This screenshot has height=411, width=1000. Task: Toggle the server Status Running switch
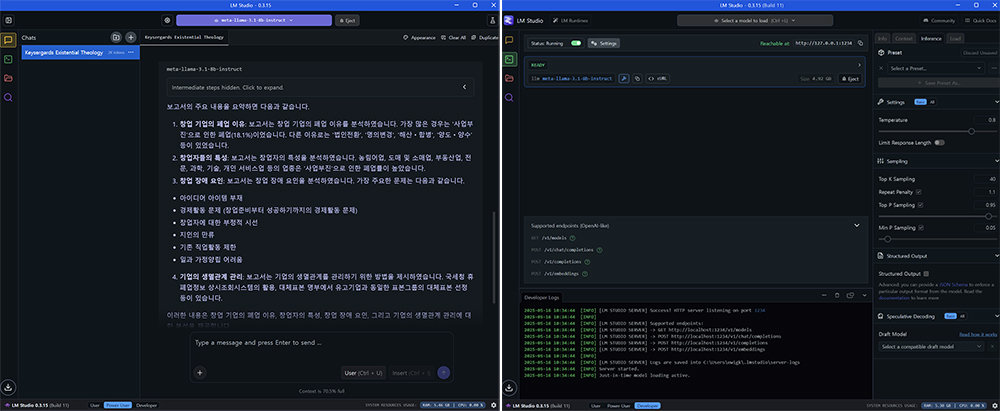click(575, 43)
